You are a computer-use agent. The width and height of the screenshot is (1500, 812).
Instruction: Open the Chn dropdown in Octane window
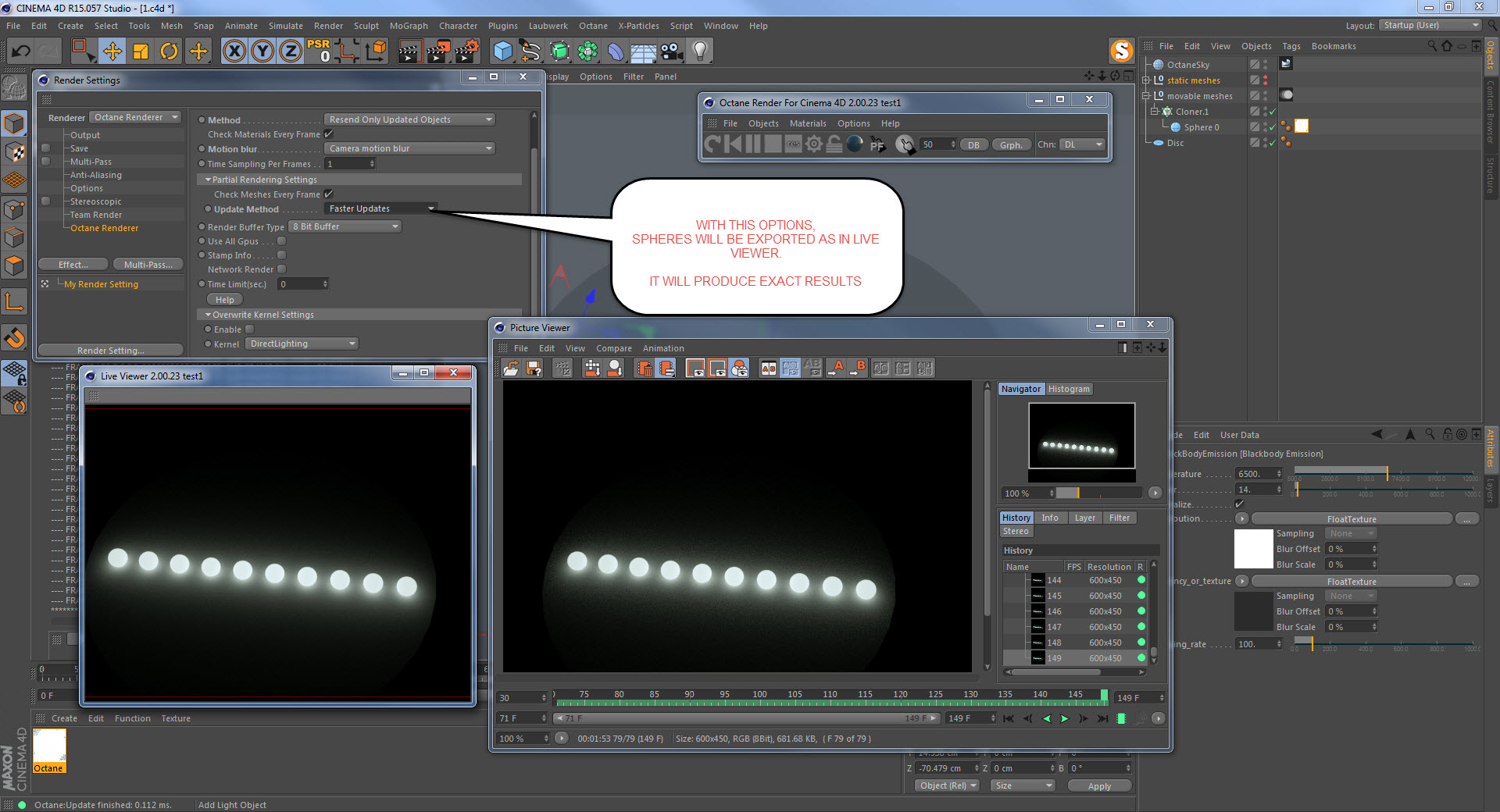click(1082, 144)
